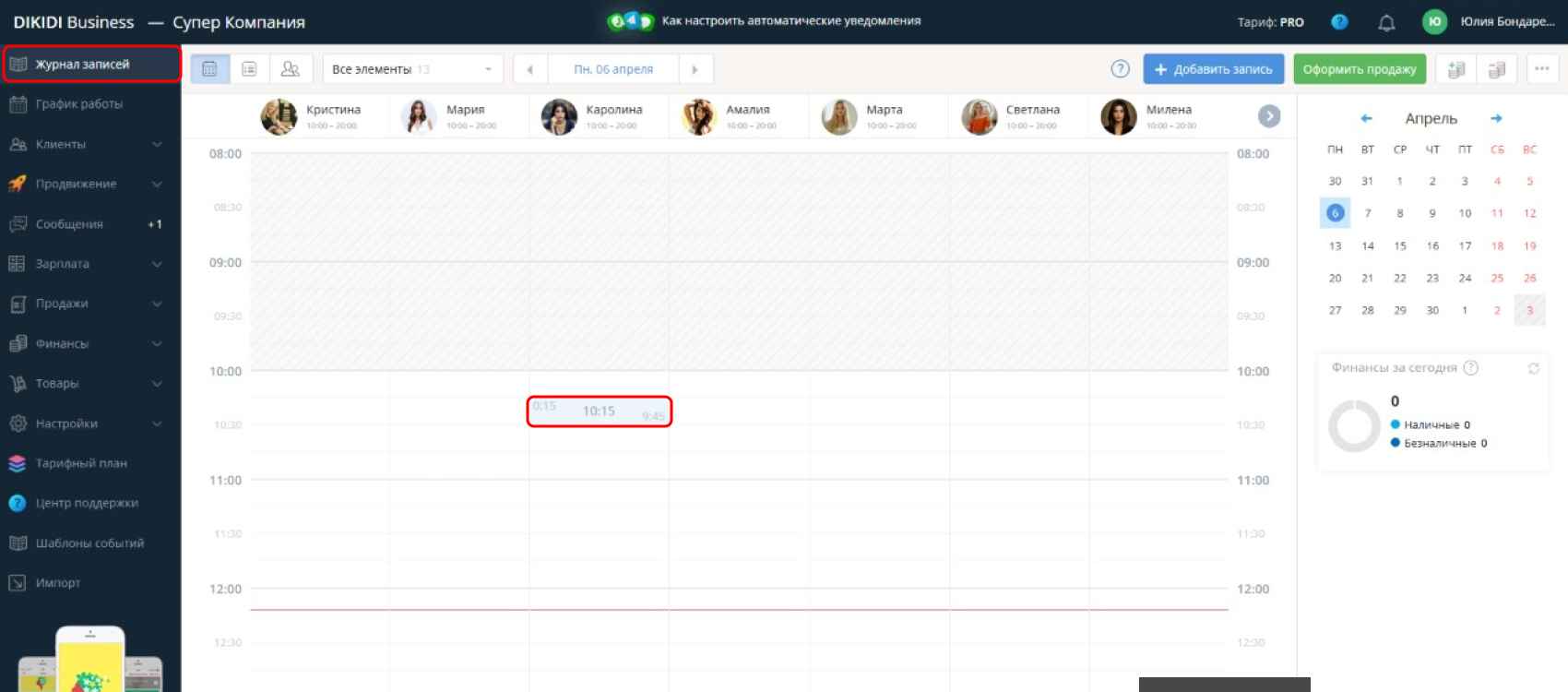This screenshot has height=692, width=1568.
Task: Click refresh icon in finances widget
Action: pos(1533,368)
